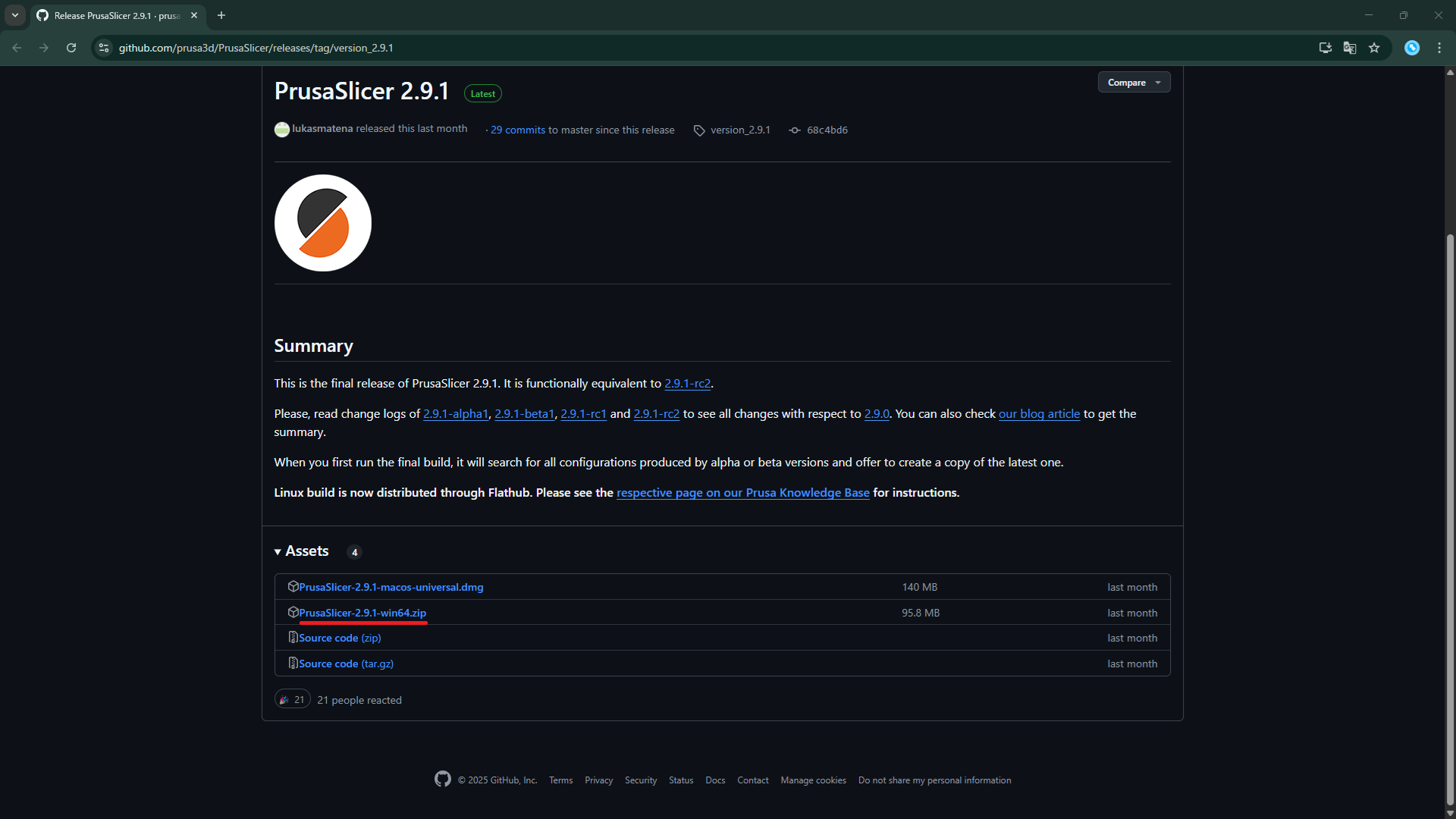Click the vertical scrollbar thumb
Viewport: 1456px width, 819px height.
[1450, 519]
